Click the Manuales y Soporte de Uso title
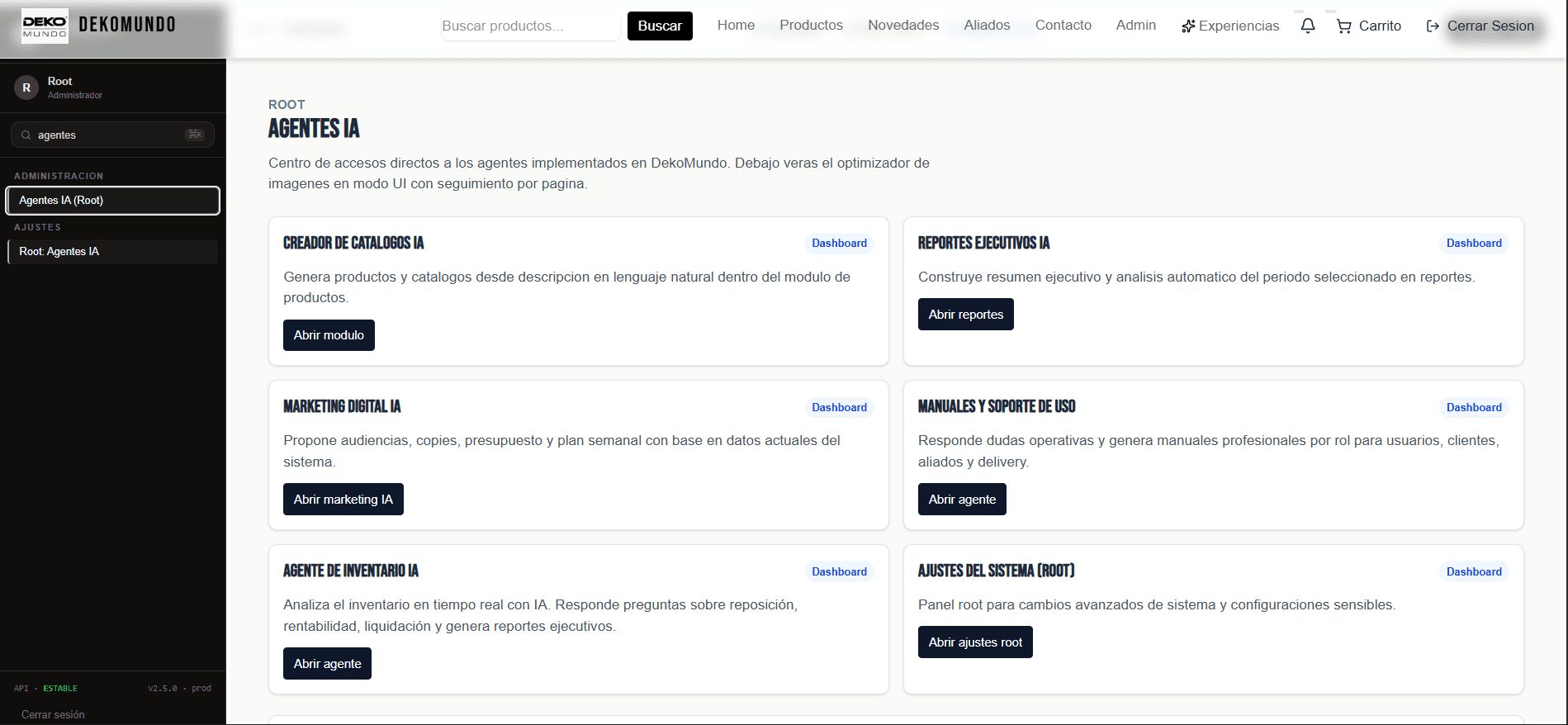Image resolution: width=1568 pixels, height=725 pixels. pos(997,406)
